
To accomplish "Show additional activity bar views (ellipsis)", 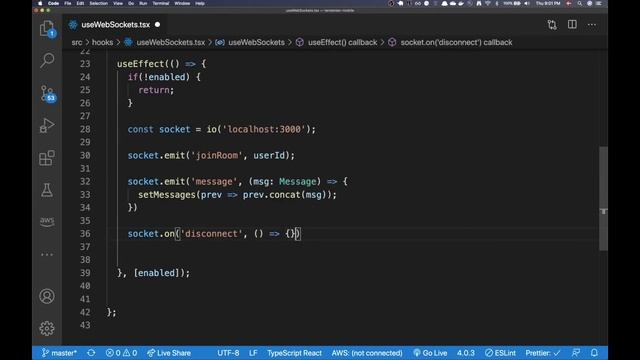I will pos(47,254).
